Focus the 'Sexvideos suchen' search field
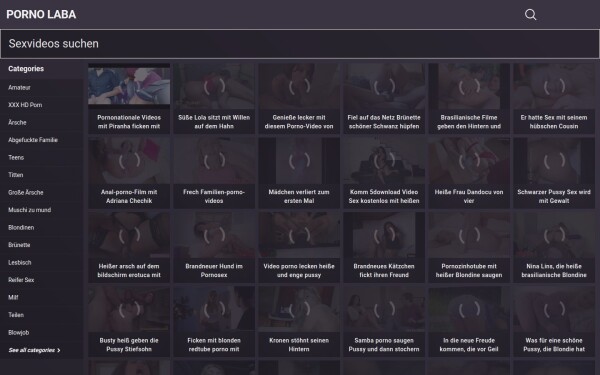Screen dimensions: 600x375 click(300, 44)
